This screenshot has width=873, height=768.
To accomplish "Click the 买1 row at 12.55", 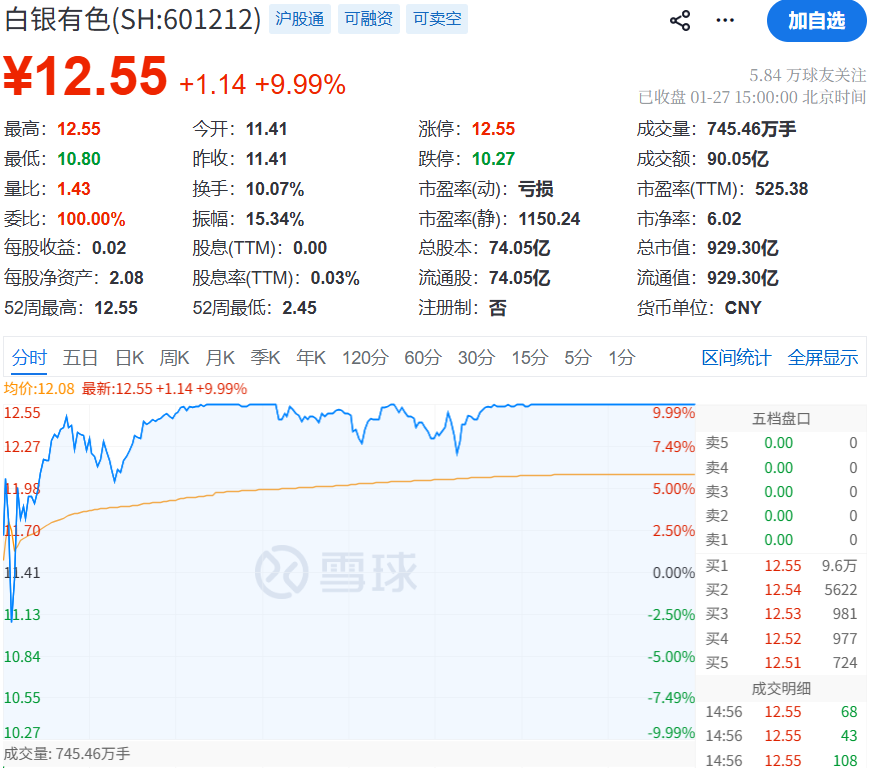I will pos(781,566).
